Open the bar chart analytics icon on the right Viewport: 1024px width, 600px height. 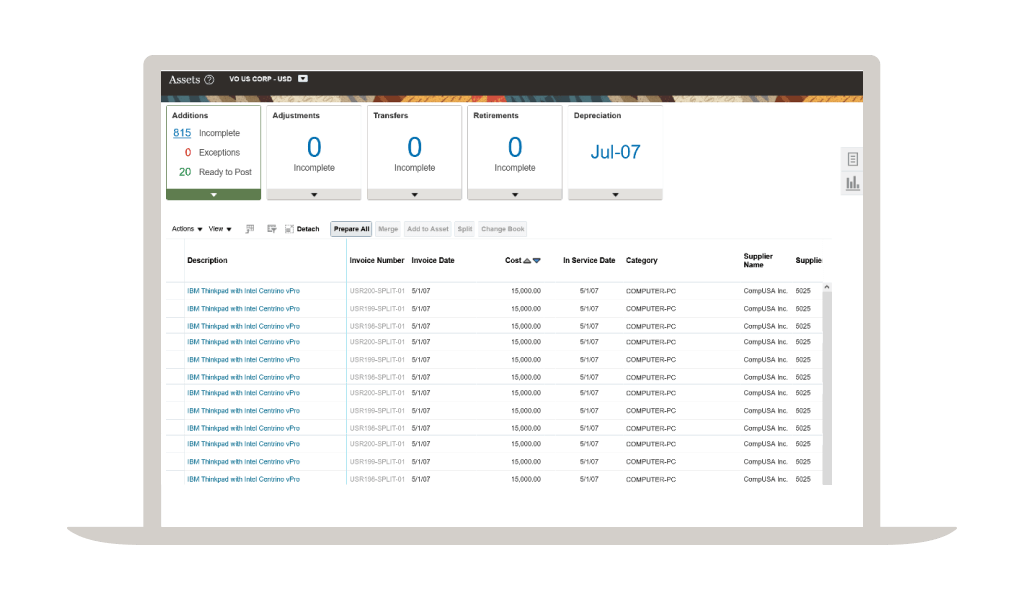tap(851, 182)
